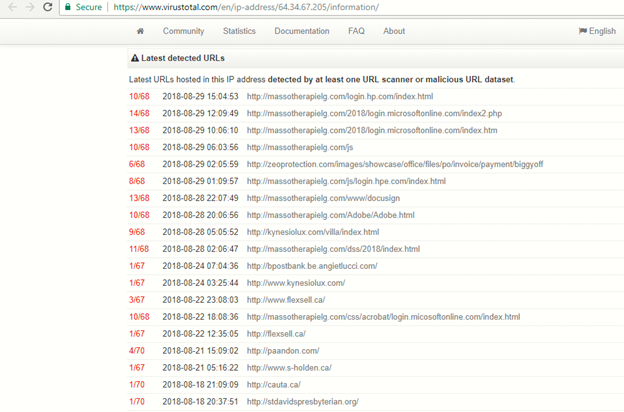The image size is (624, 412).
Task: Open the Community menu
Action: coord(183,31)
